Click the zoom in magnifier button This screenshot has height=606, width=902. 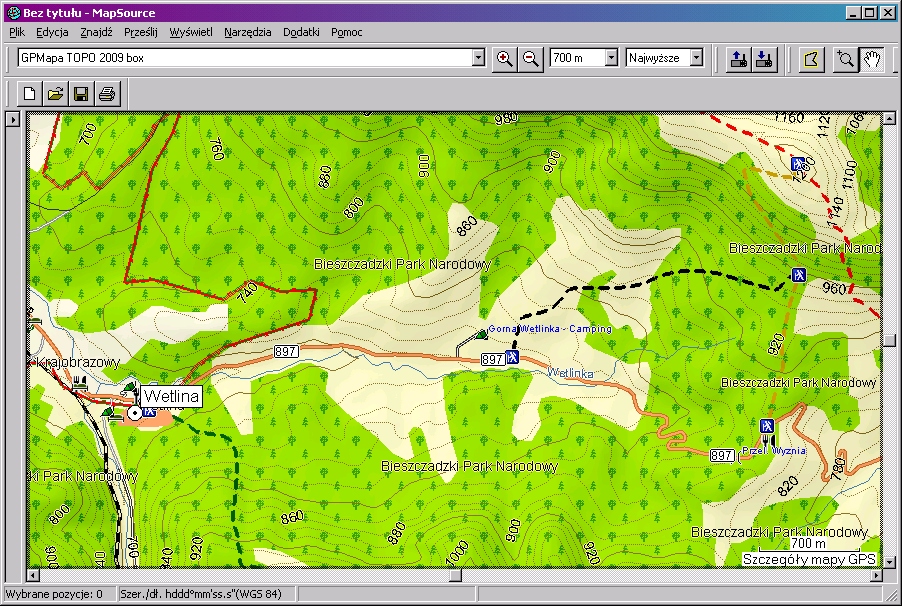tap(505, 59)
